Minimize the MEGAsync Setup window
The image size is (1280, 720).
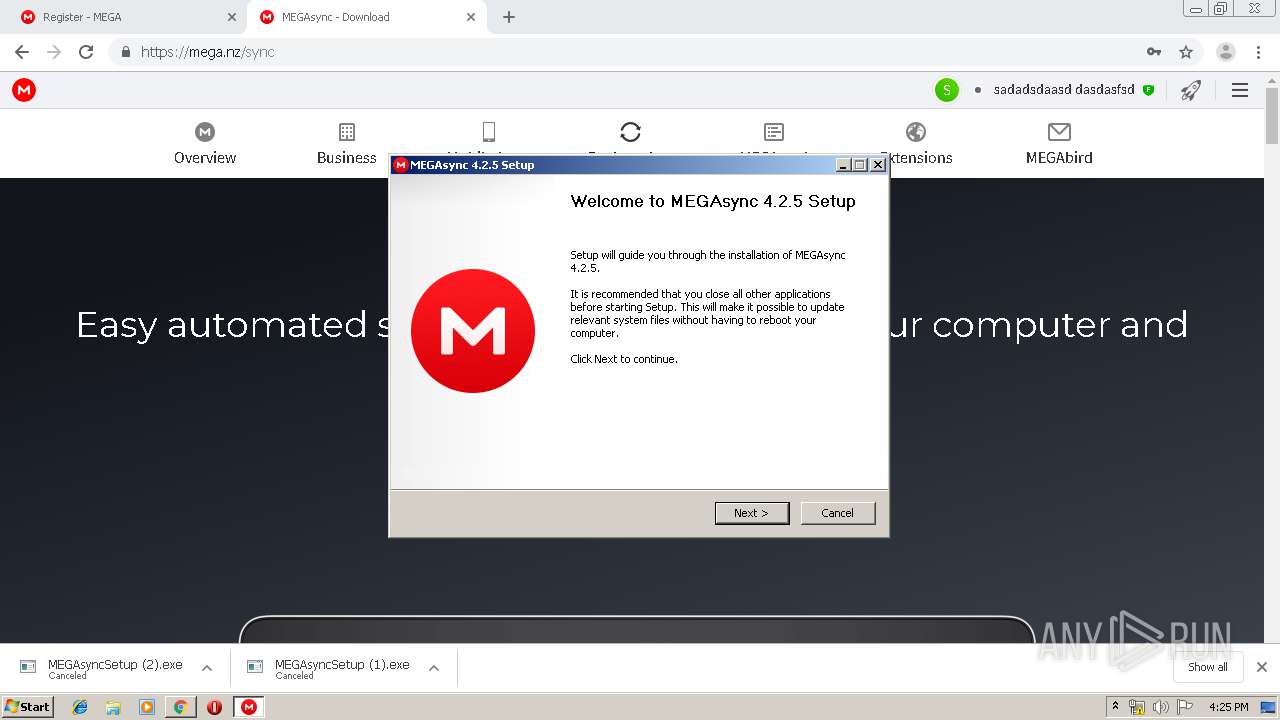[x=843, y=165]
